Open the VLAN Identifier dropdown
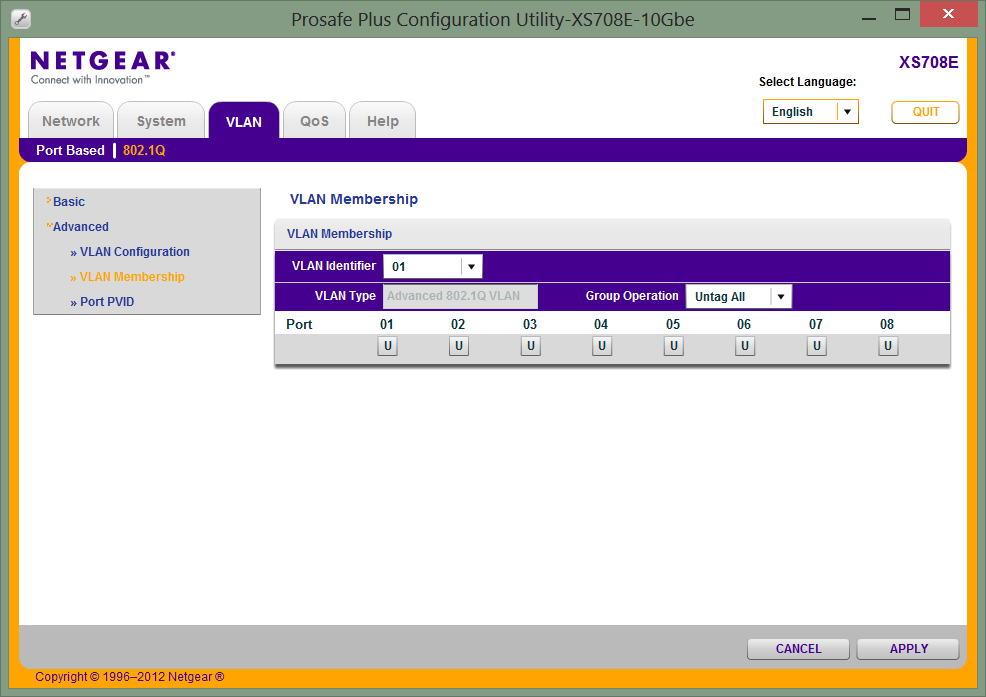The height and width of the screenshot is (697, 986). coord(433,267)
